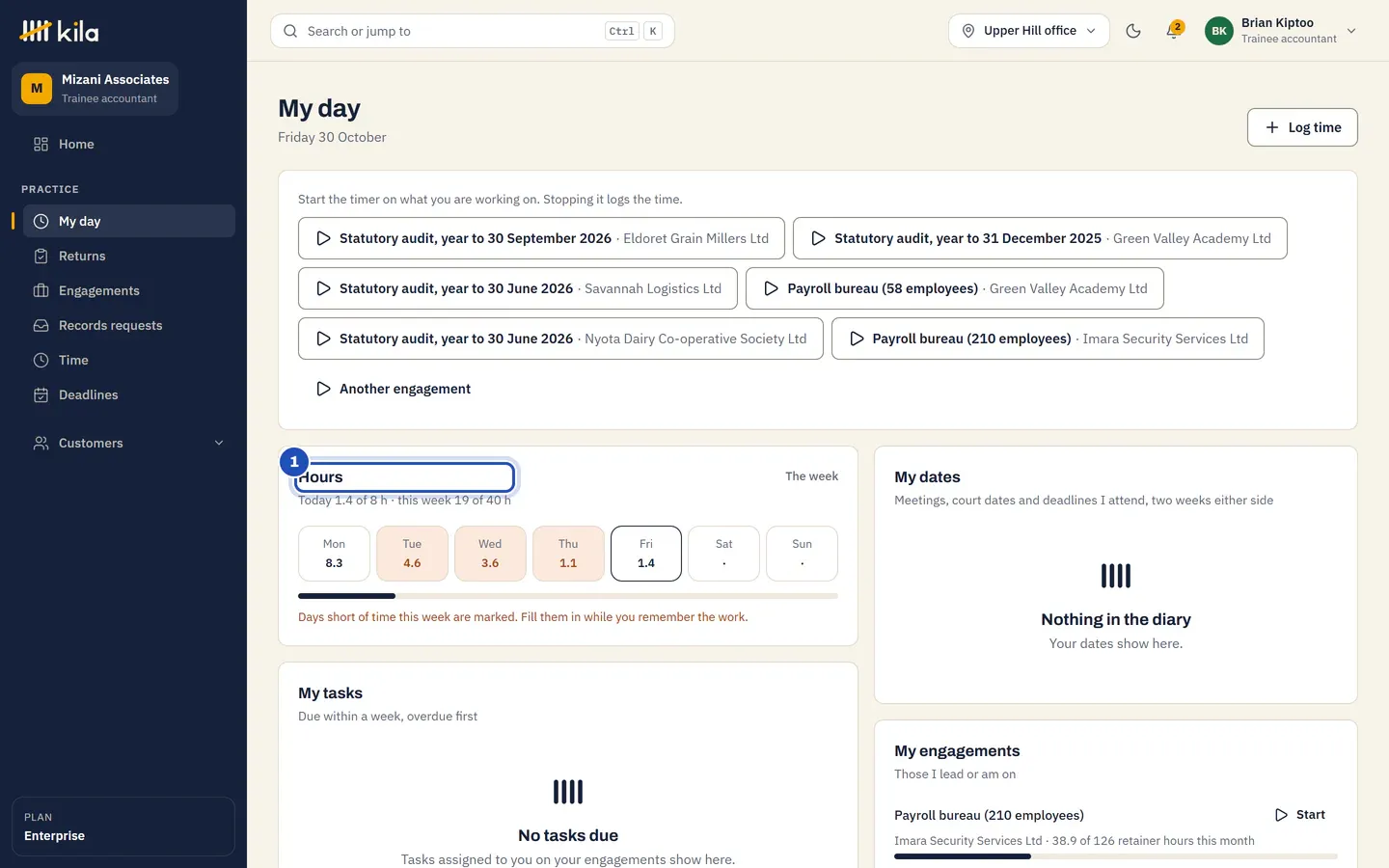This screenshot has width=1389, height=868.
Task: Start timer for Payroll bureau (58 employees)
Action: coord(954,288)
